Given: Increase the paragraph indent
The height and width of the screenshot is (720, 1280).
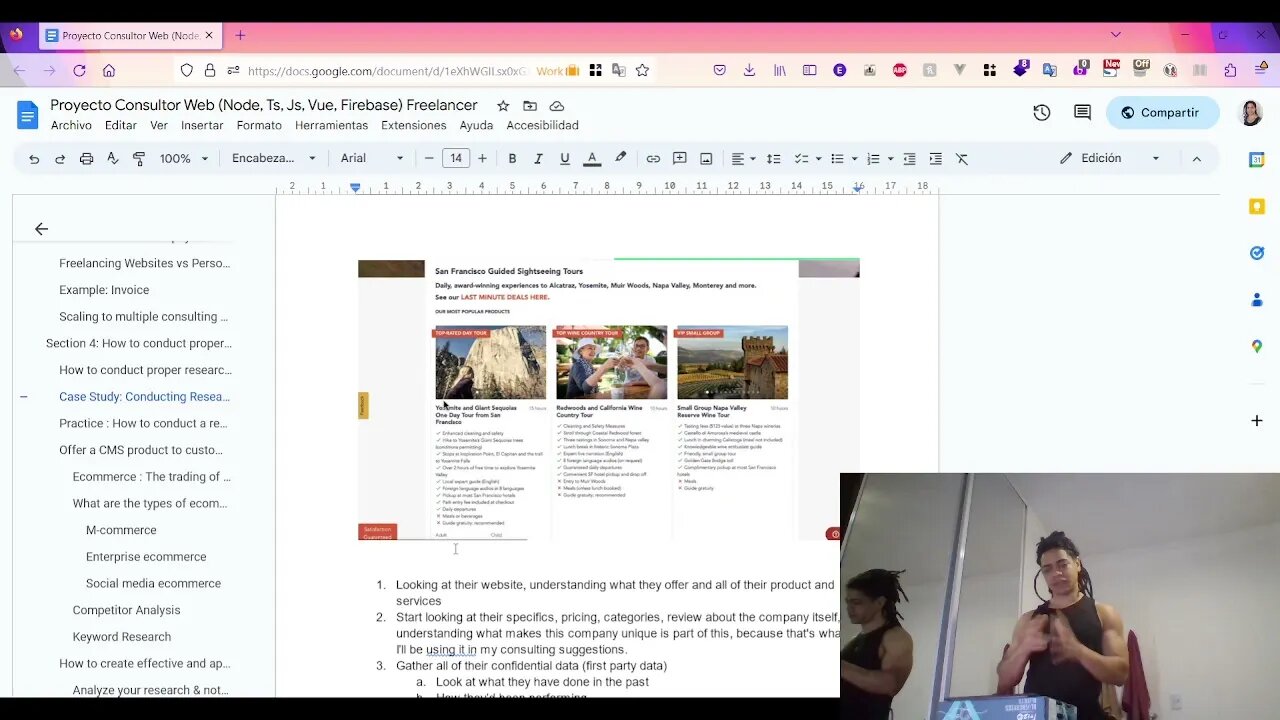Looking at the screenshot, I should pos(935,159).
